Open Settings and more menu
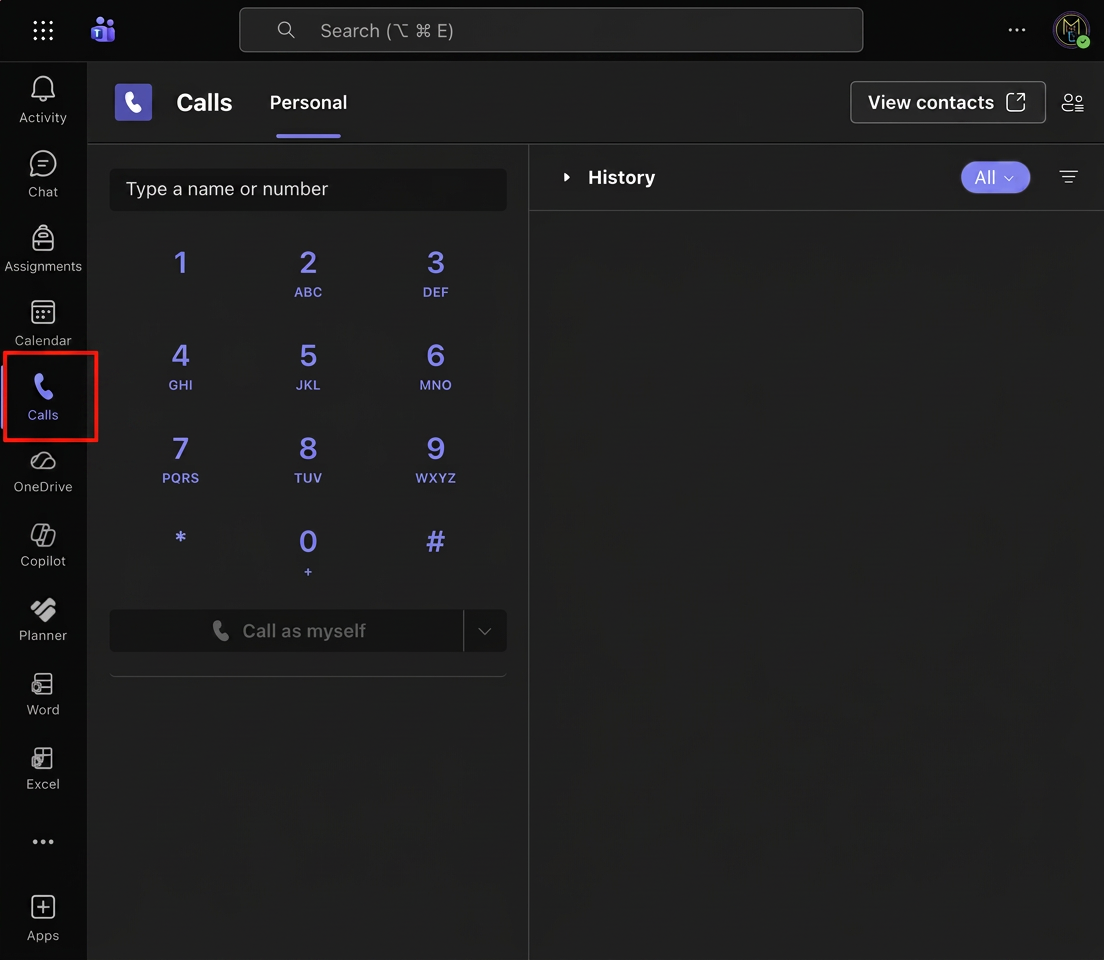The width and height of the screenshot is (1104, 960). (1017, 30)
